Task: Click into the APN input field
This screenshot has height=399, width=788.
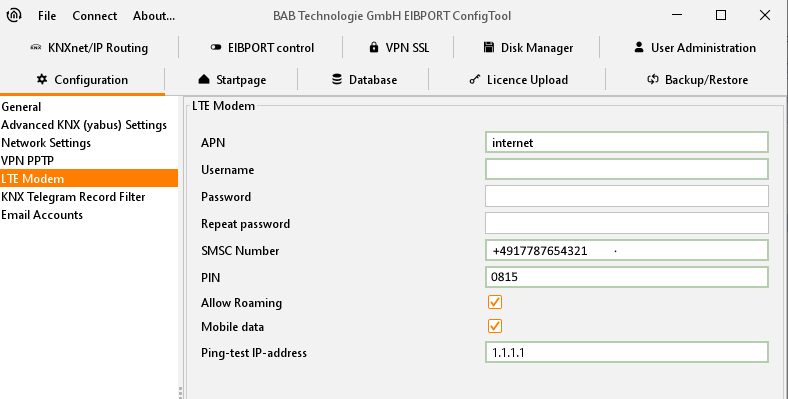Action: pyautogui.click(x=627, y=142)
